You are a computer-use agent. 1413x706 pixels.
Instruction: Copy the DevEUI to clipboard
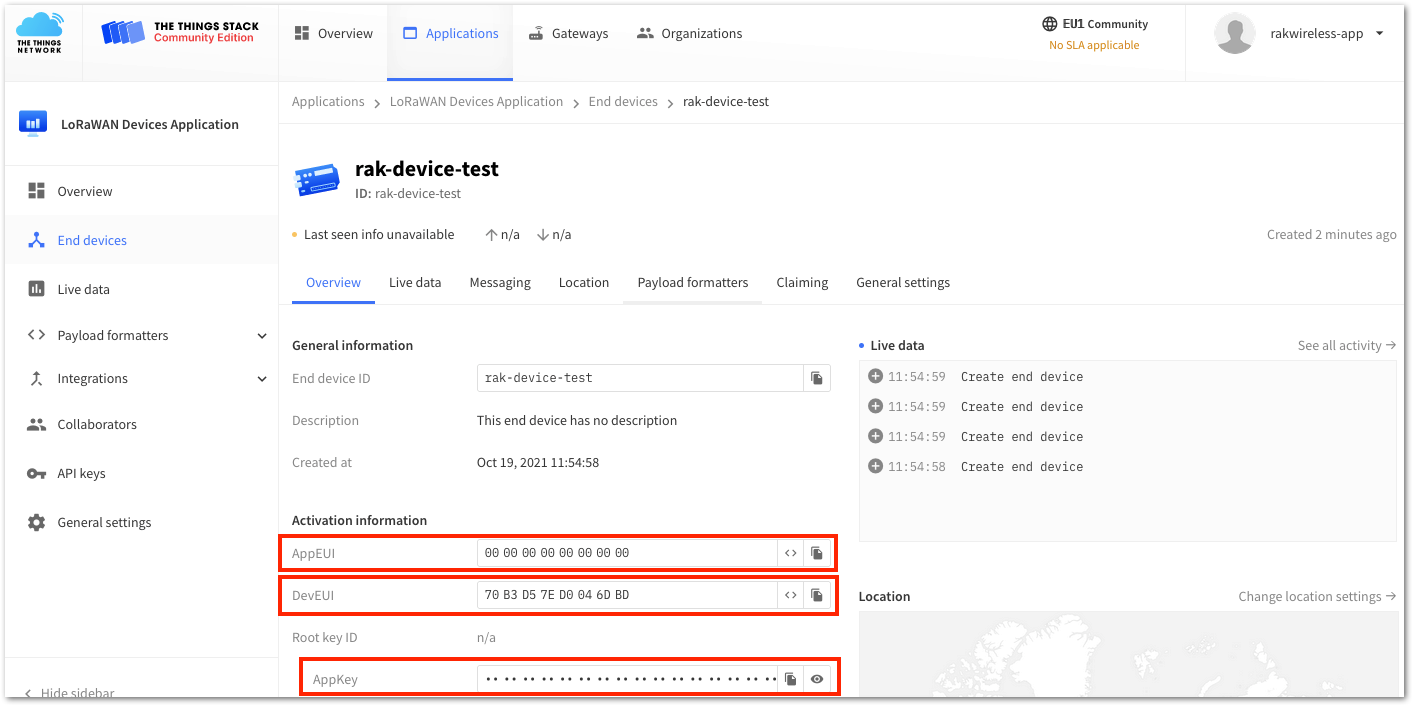[817, 595]
